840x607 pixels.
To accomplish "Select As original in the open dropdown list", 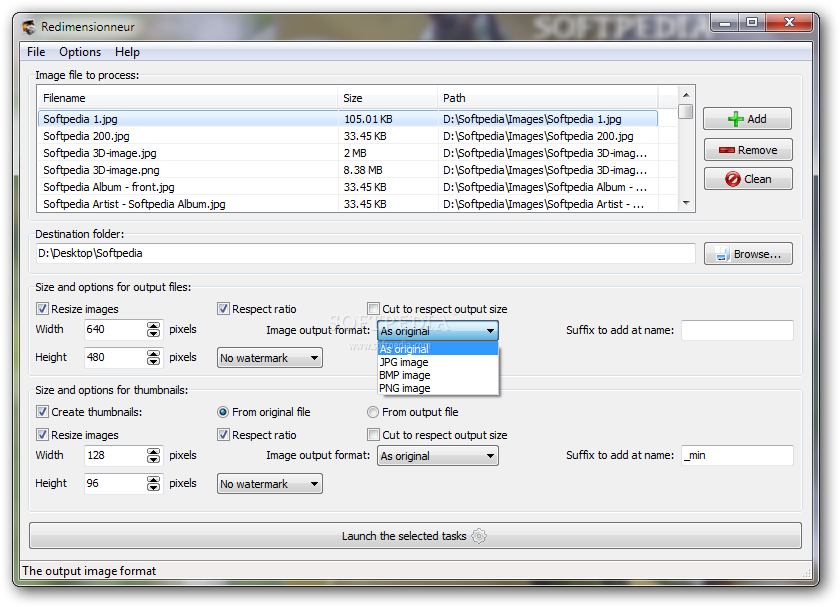I will point(438,349).
